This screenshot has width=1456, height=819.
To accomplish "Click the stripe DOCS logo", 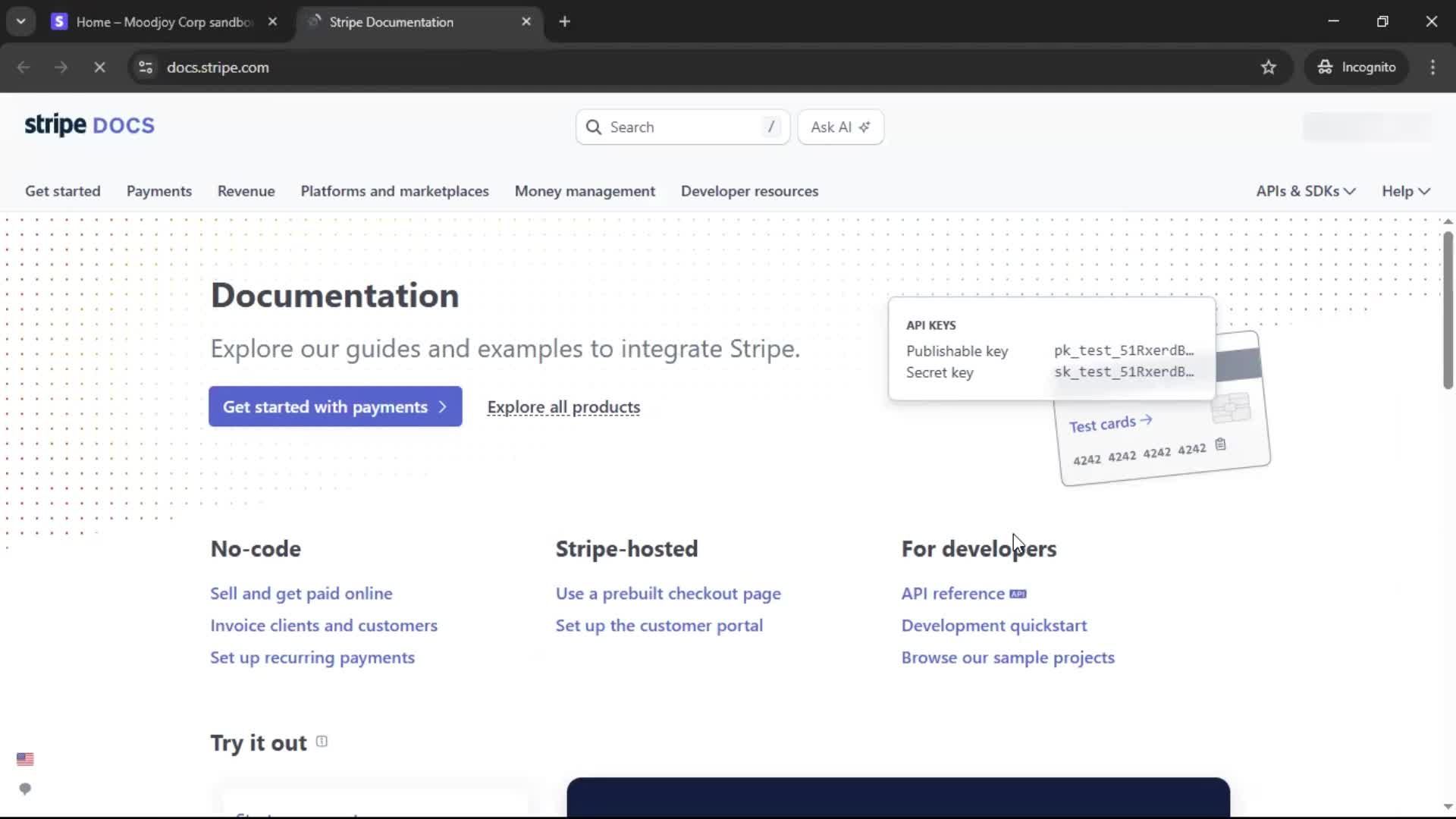I will [x=89, y=125].
